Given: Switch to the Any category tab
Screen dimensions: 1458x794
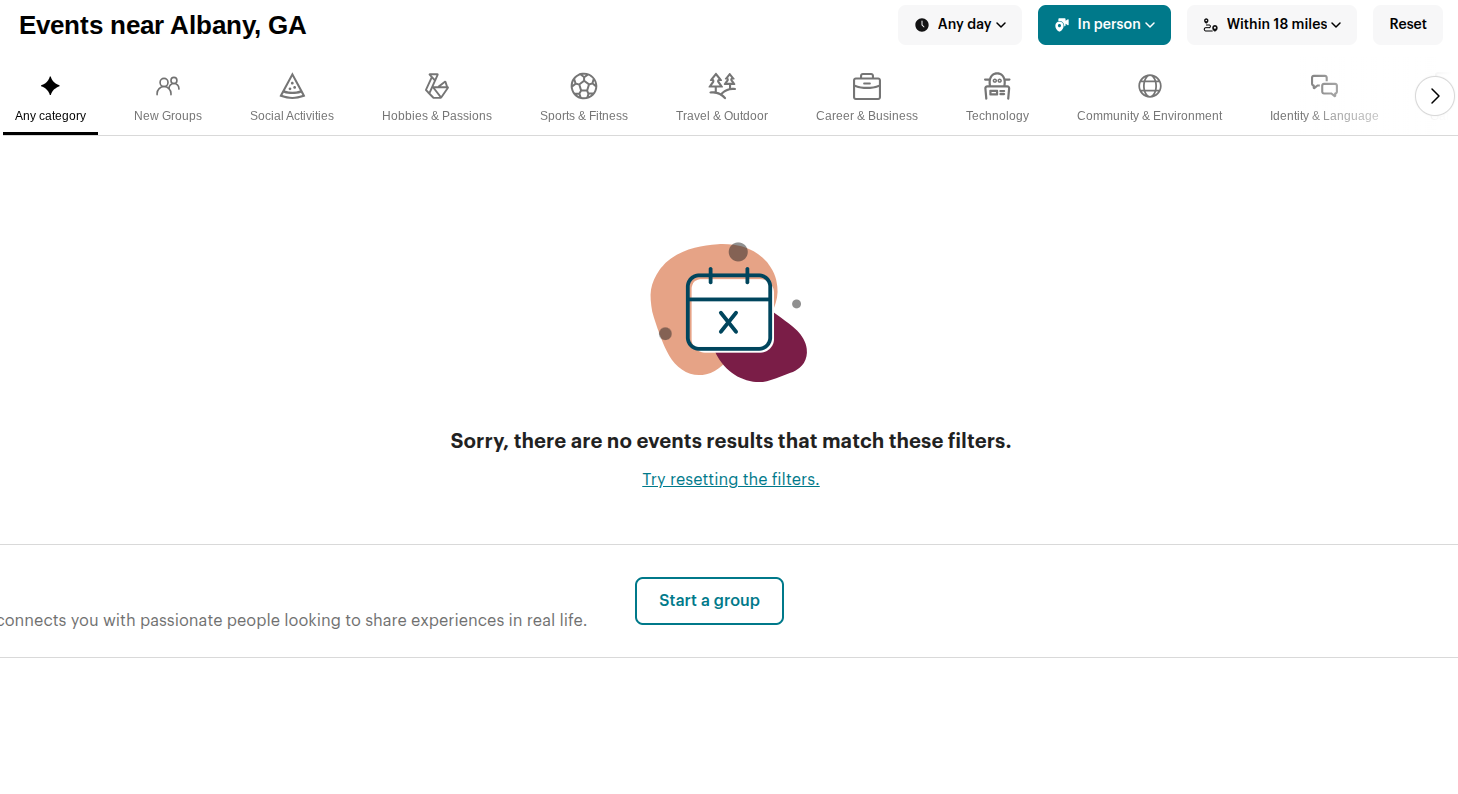Looking at the screenshot, I should click(x=50, y=101).
